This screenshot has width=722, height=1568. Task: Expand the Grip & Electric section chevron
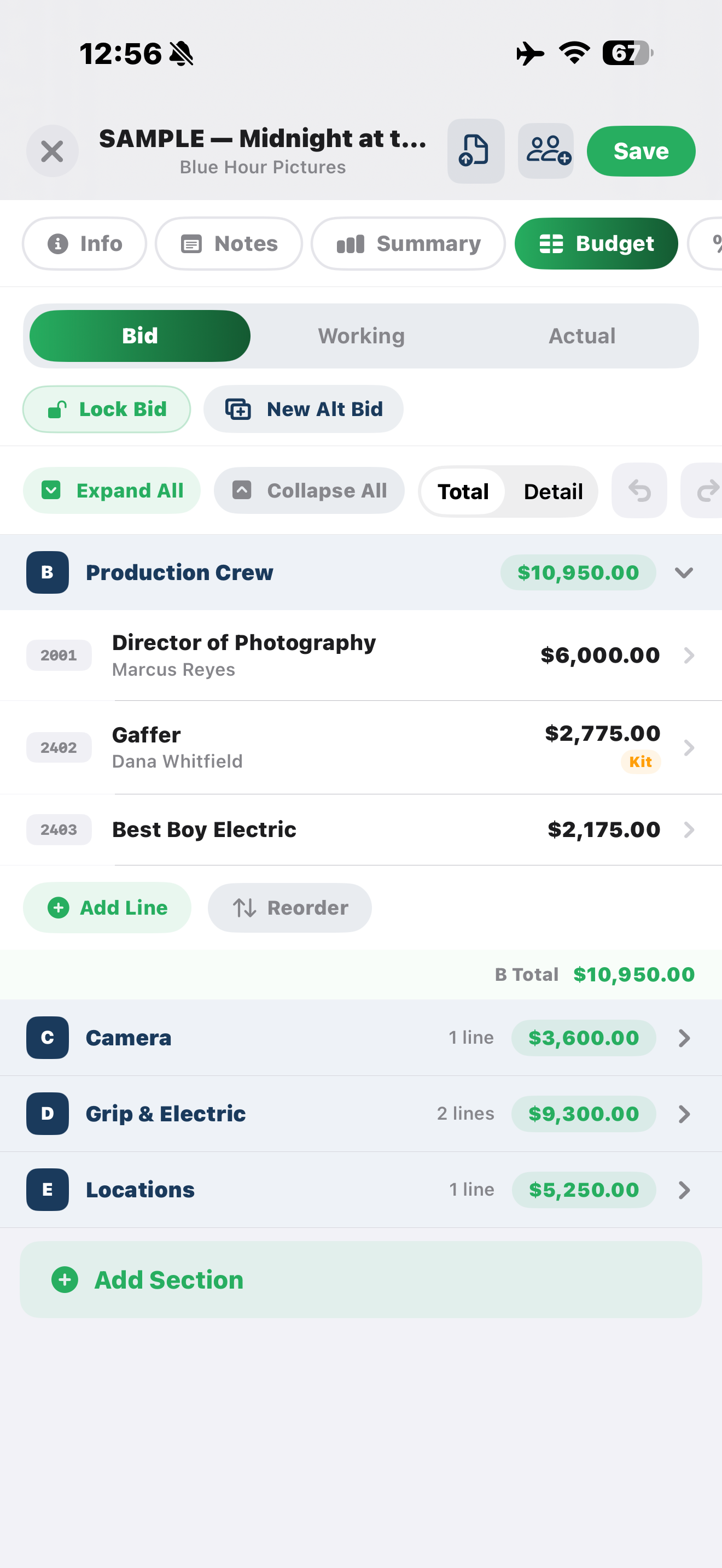point(684,1114)
